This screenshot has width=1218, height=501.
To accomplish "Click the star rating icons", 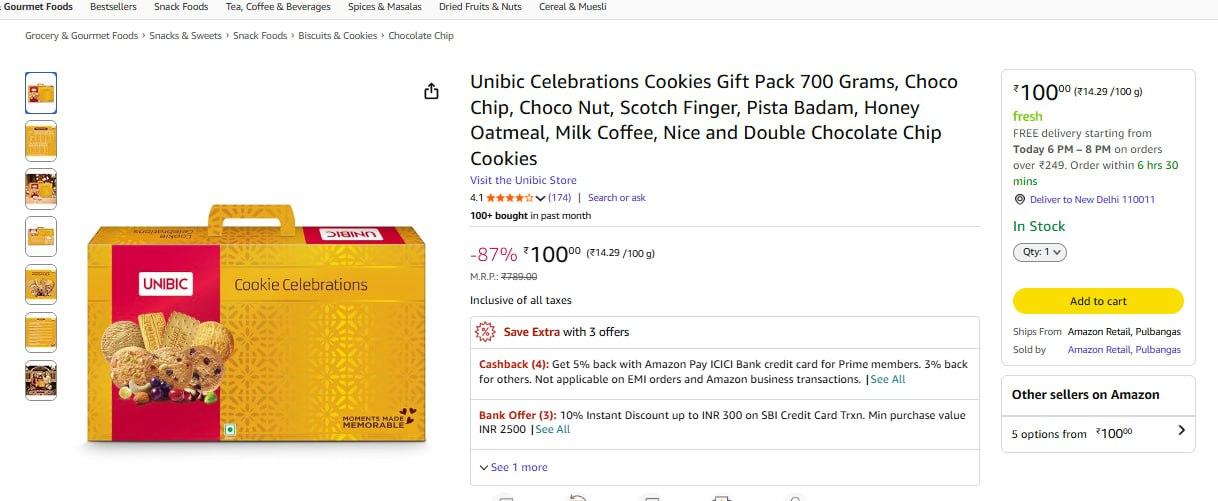I will tap(510, 198).
